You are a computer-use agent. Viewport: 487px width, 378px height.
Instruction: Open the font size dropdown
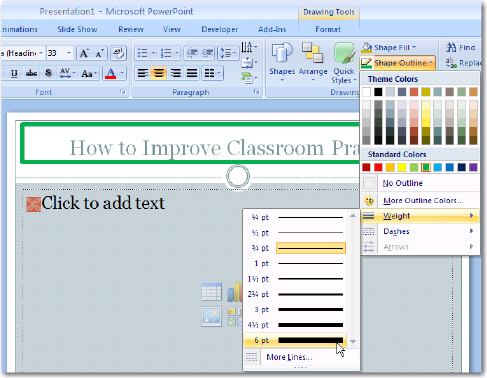(69, 53)
